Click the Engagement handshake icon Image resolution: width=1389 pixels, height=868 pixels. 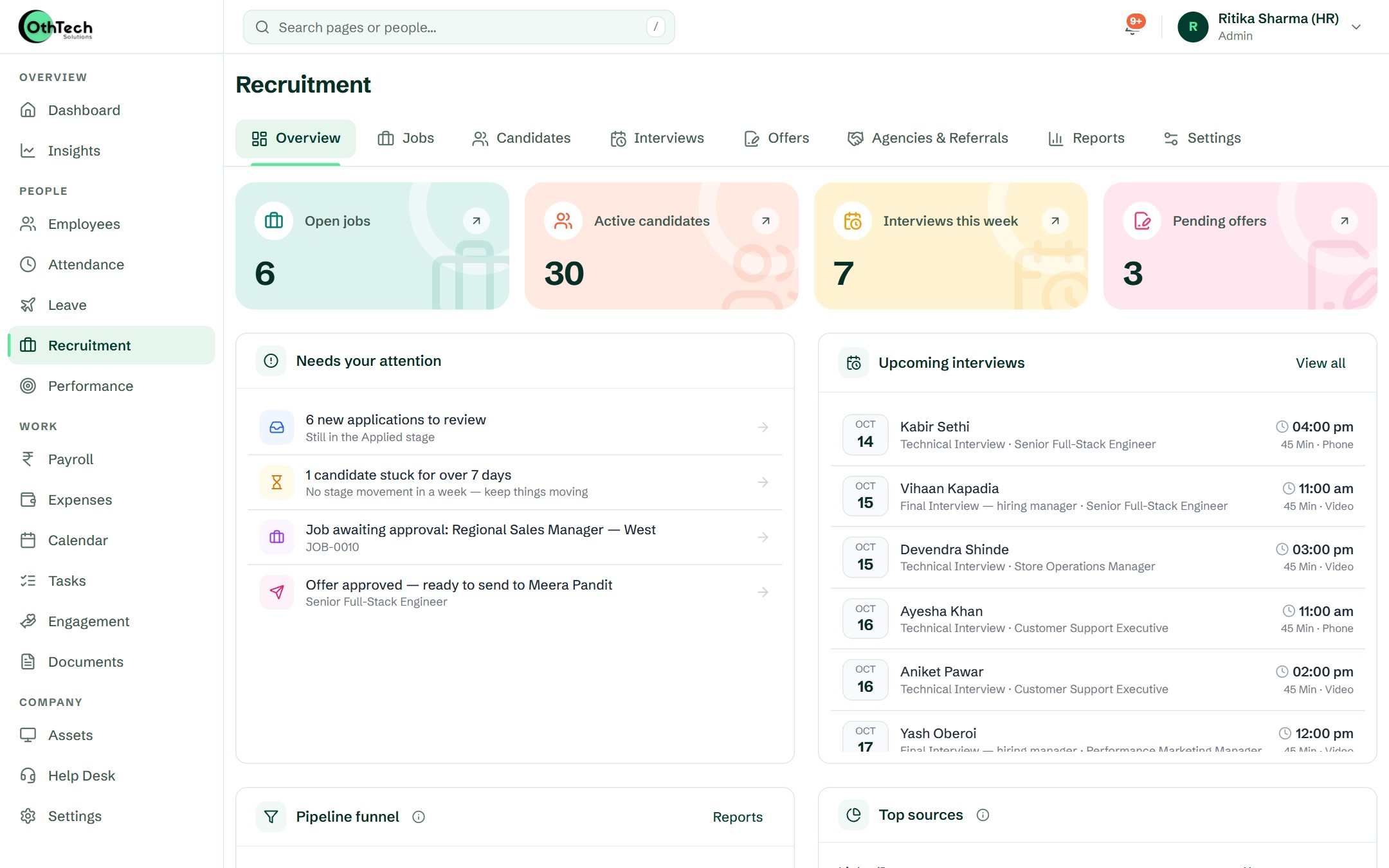[x=28, y=621]
